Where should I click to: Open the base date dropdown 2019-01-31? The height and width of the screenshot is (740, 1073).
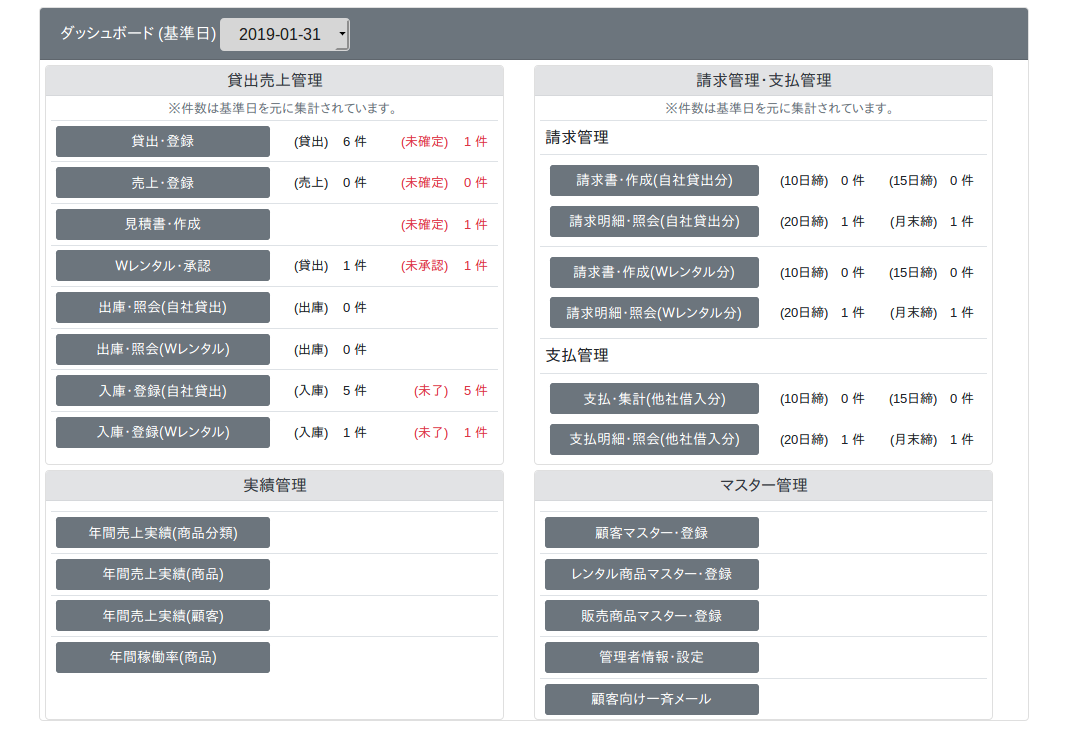coord(284,34)
